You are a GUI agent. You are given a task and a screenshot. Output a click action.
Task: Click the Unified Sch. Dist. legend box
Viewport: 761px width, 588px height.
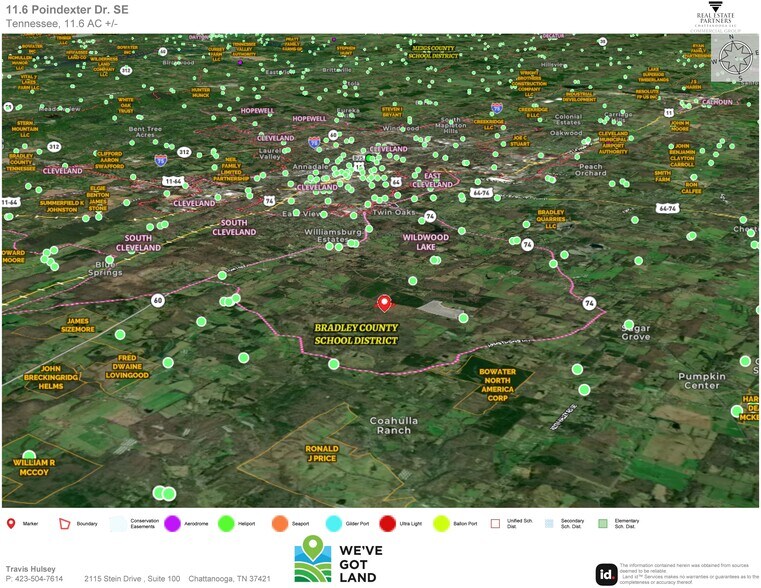tap(495, 523)
